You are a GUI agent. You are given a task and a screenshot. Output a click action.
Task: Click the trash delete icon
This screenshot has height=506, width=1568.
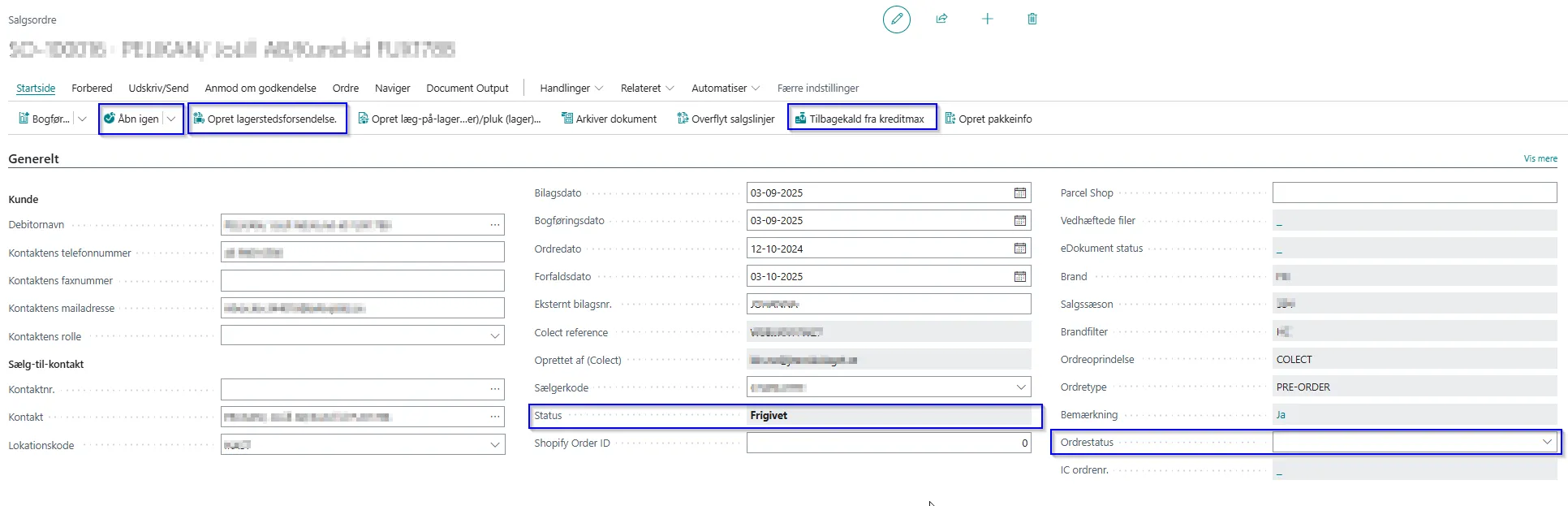(1032, 19)
